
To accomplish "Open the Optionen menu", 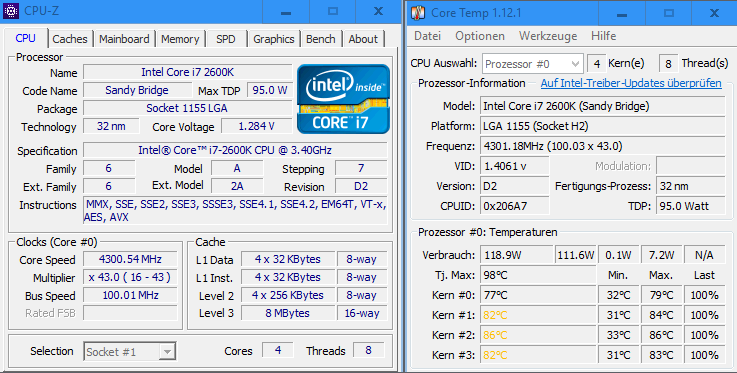I will click(480, 36).
